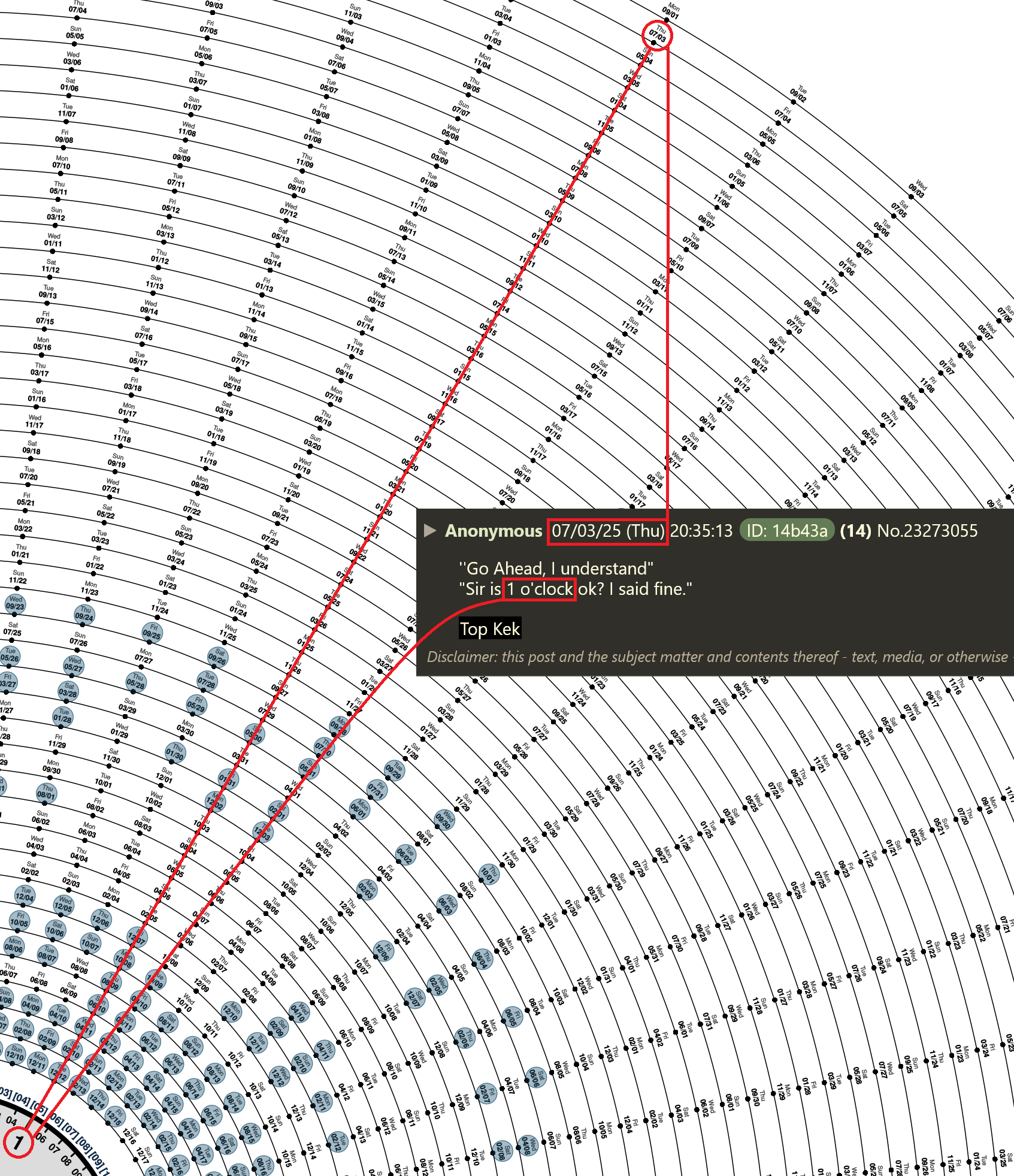
Task: Select highlighted Tue 07/28 marker
Action: pyautogui.click(x=207, y=681)
